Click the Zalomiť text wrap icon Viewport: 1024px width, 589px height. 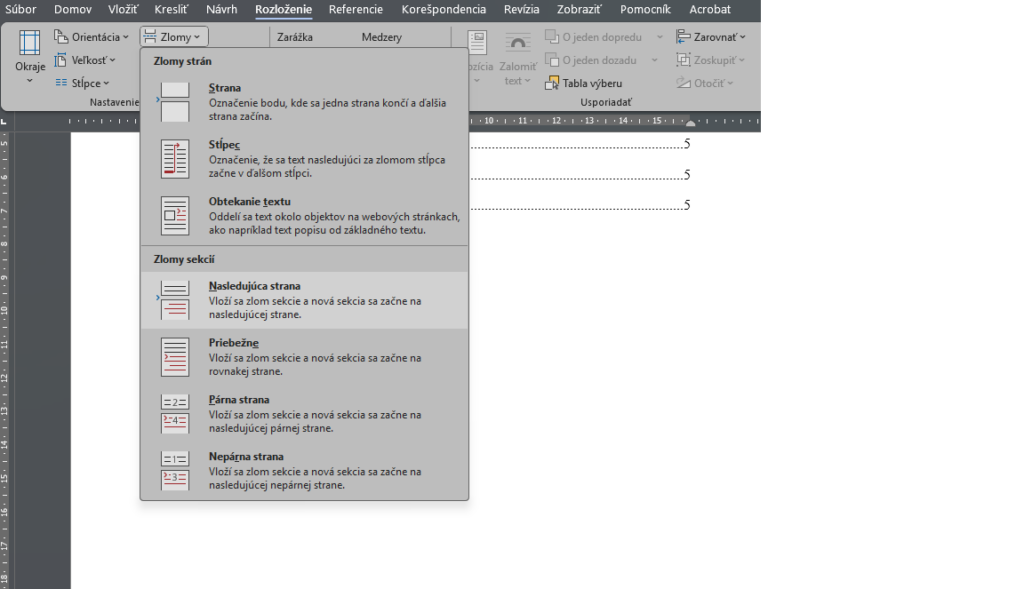pyautogui.click(x=517, y=42)
